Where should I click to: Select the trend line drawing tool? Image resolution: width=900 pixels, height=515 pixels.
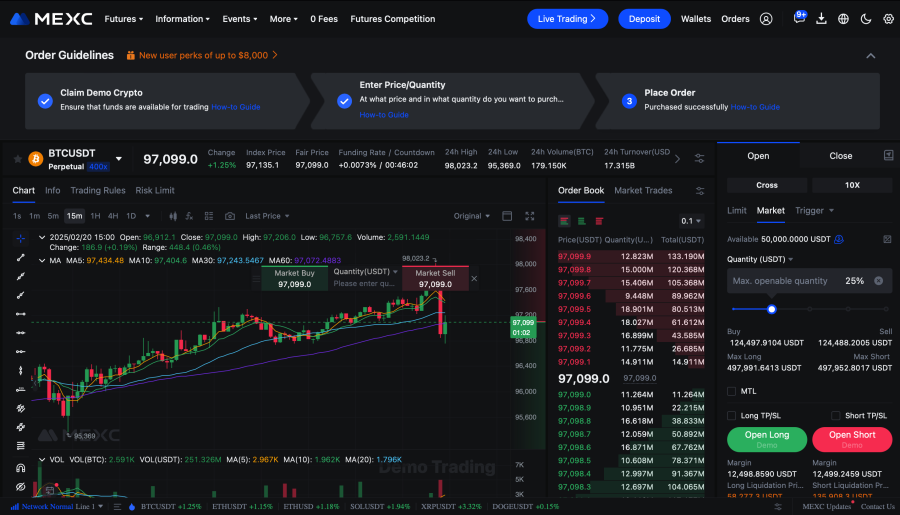pyautogui.click(x=21, y=257)
